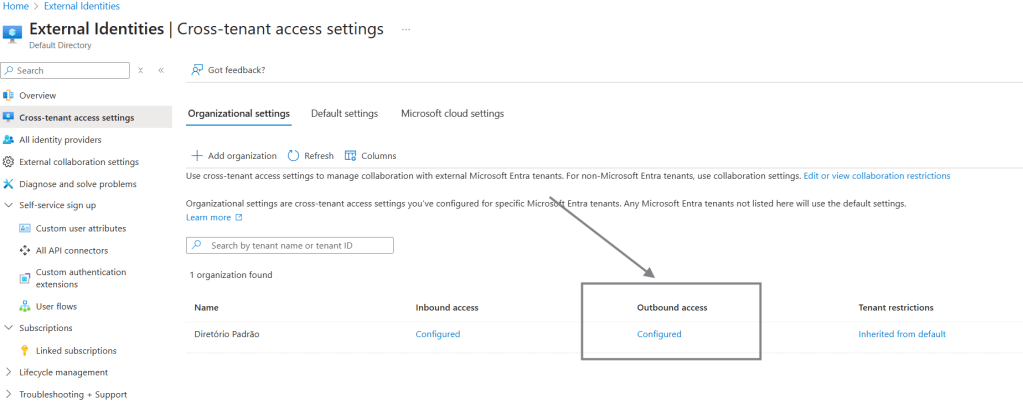
Task: Click the Add organization button
Action: pyautogui.click(x=234, y=156)
